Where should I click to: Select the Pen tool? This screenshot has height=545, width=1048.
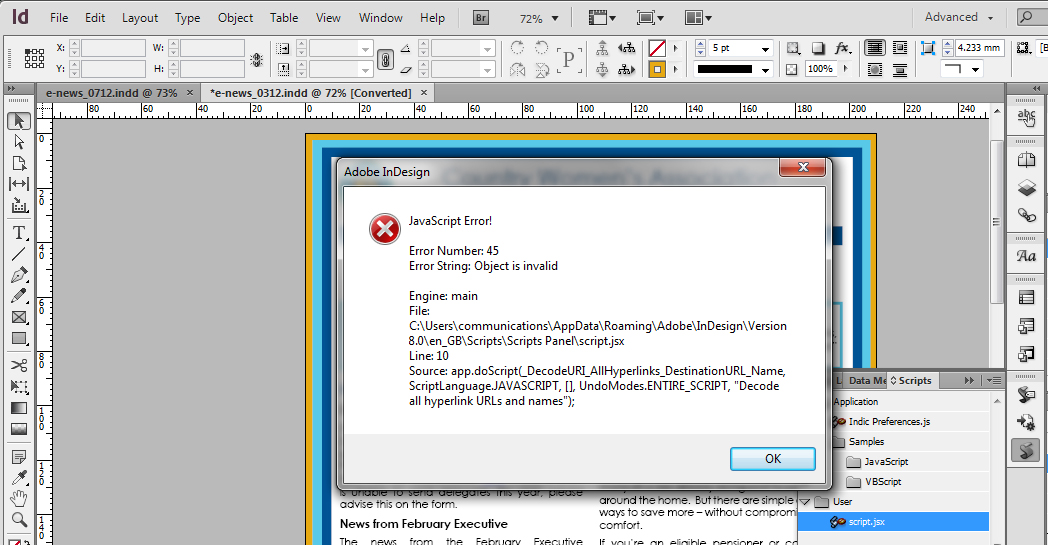(19, 275)
